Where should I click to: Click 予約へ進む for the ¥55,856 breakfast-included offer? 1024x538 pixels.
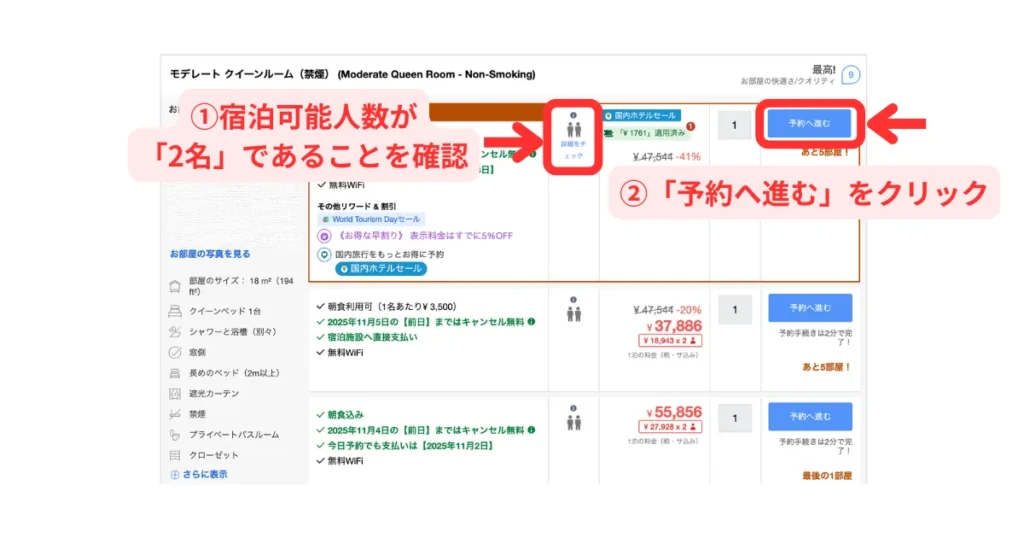point(809,416)
